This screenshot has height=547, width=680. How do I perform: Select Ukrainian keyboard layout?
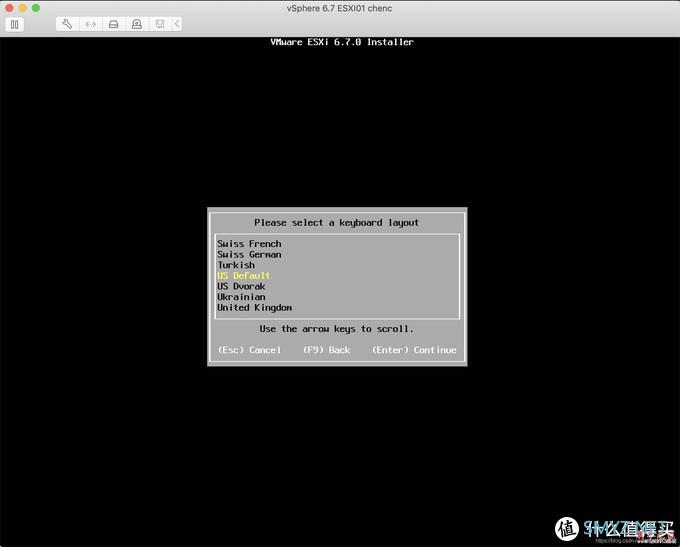pos(241,297)
